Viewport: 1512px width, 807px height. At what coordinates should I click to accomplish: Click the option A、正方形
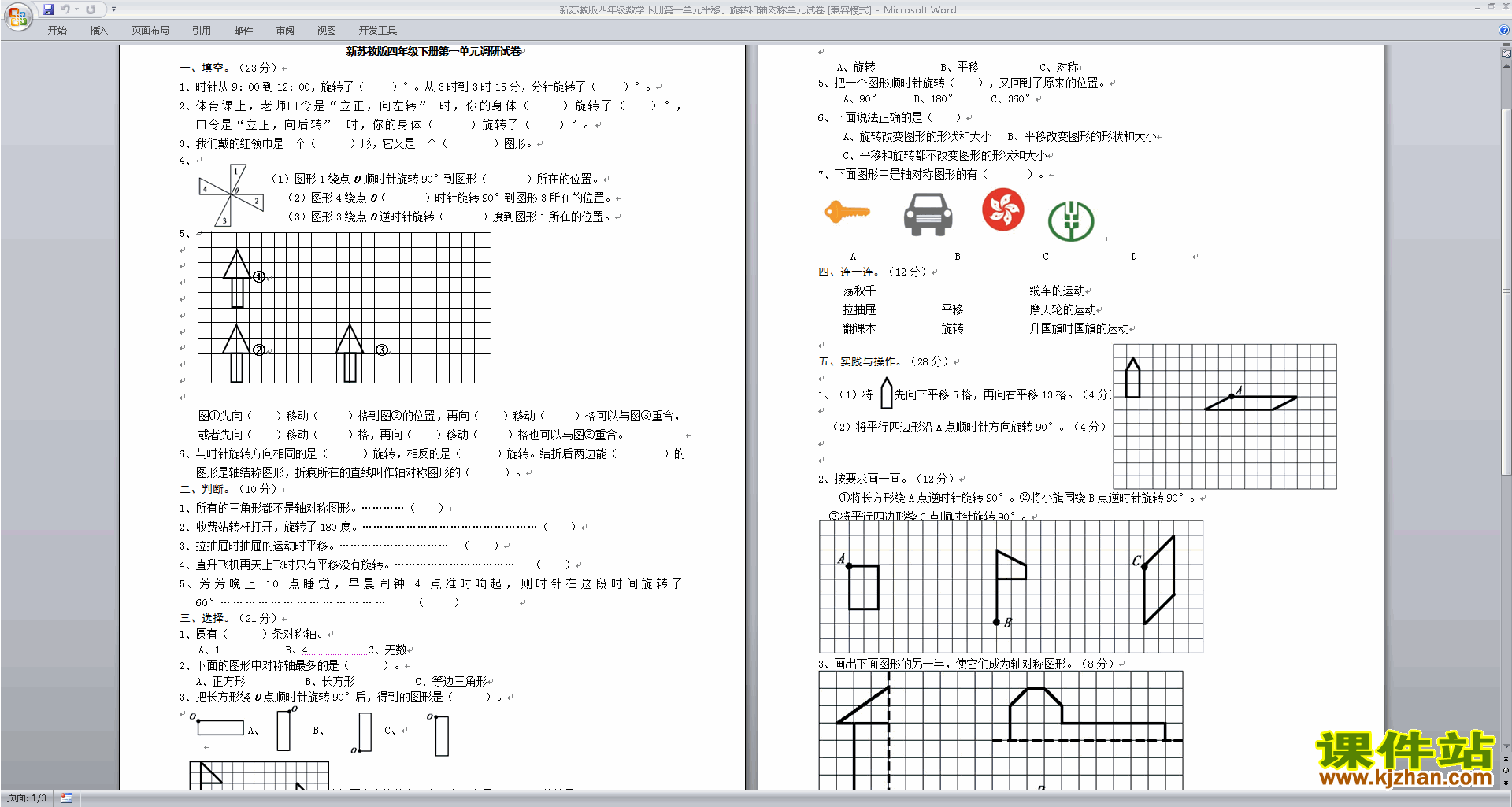220,681
